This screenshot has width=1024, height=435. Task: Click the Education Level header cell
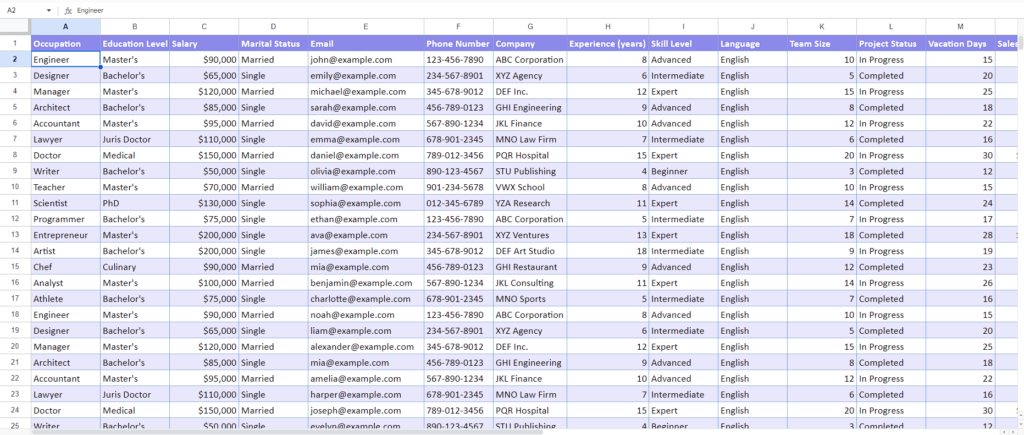pos(135,44)
